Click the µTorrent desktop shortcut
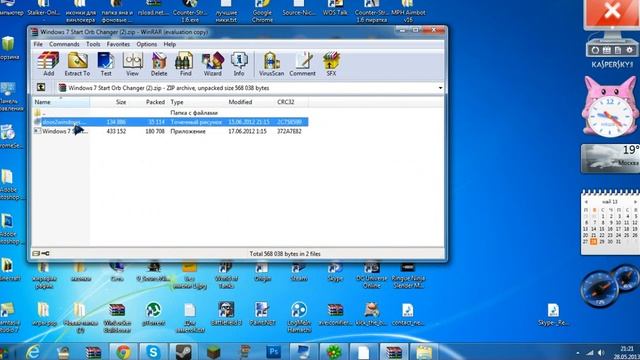 coord(153,314)
